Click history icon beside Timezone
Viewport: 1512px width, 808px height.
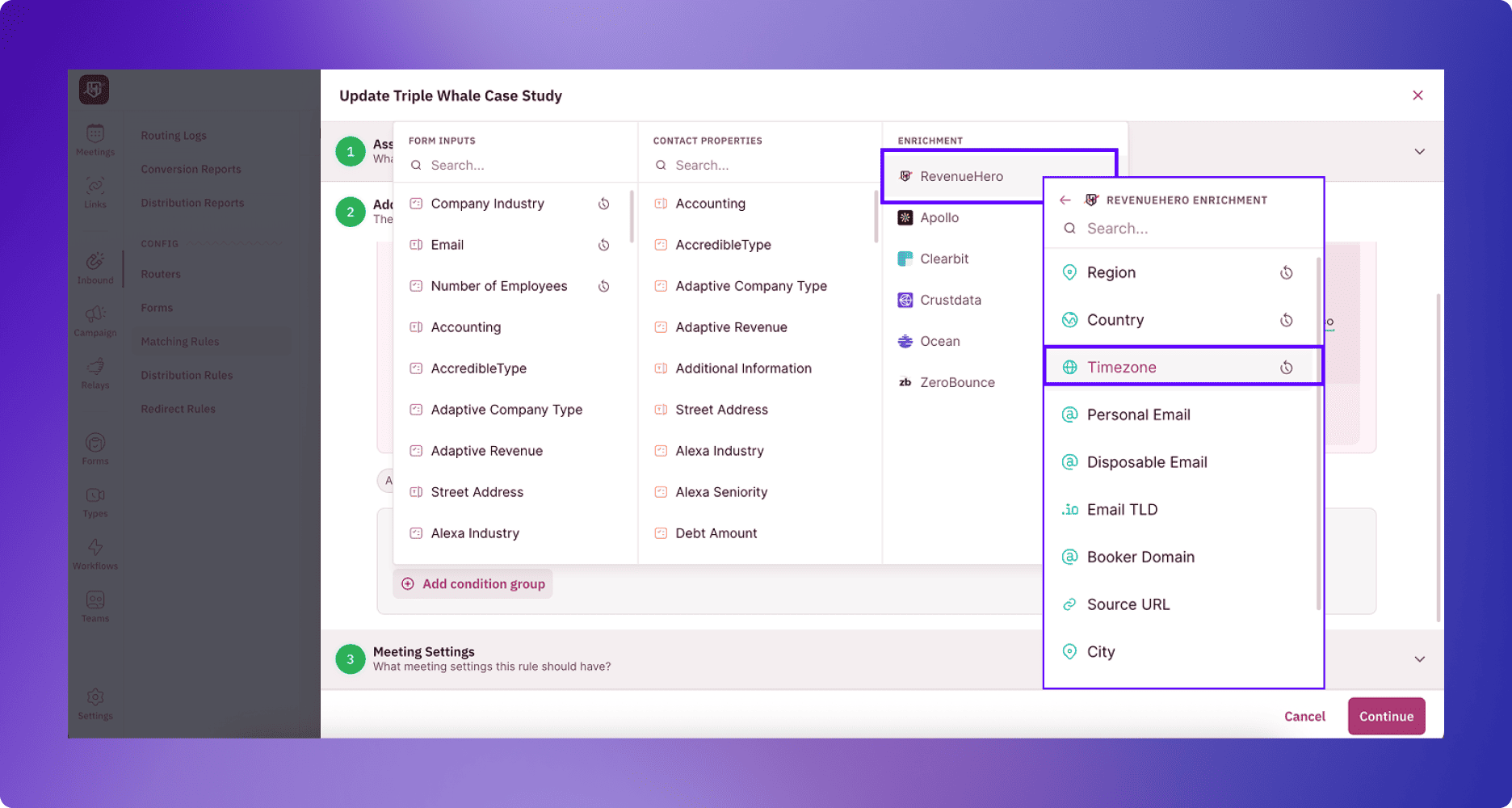[x=1286, y=368]
